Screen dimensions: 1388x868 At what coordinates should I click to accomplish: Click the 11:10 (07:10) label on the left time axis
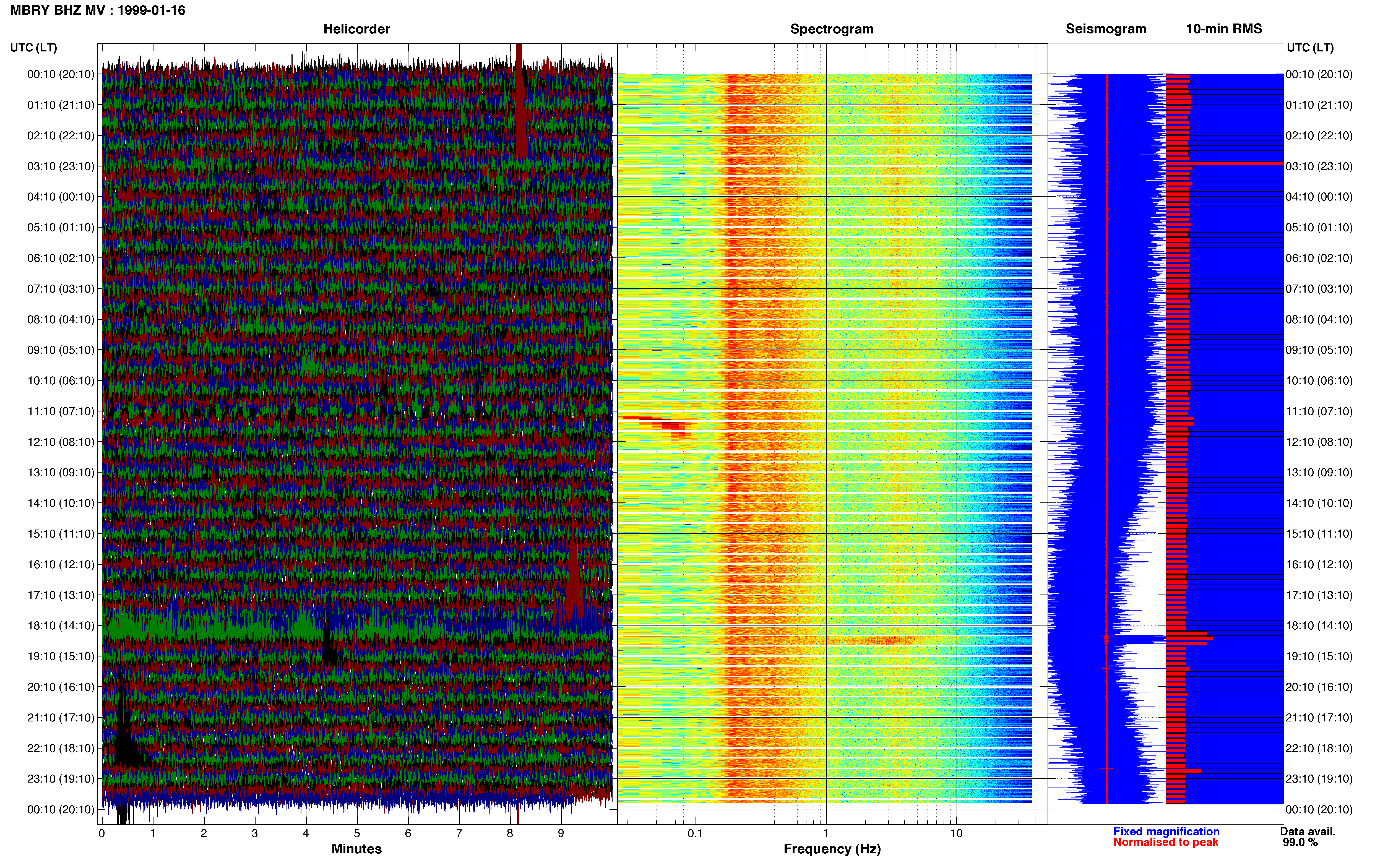click(x=61, y=412)
